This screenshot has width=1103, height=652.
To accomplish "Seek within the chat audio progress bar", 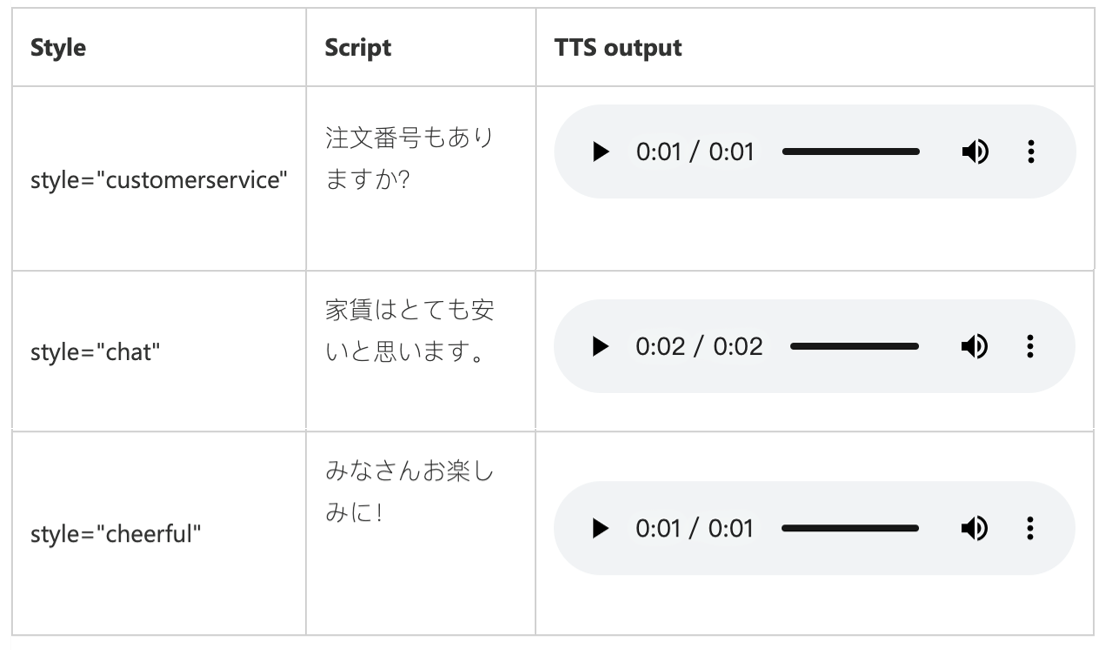I will 854,347.
